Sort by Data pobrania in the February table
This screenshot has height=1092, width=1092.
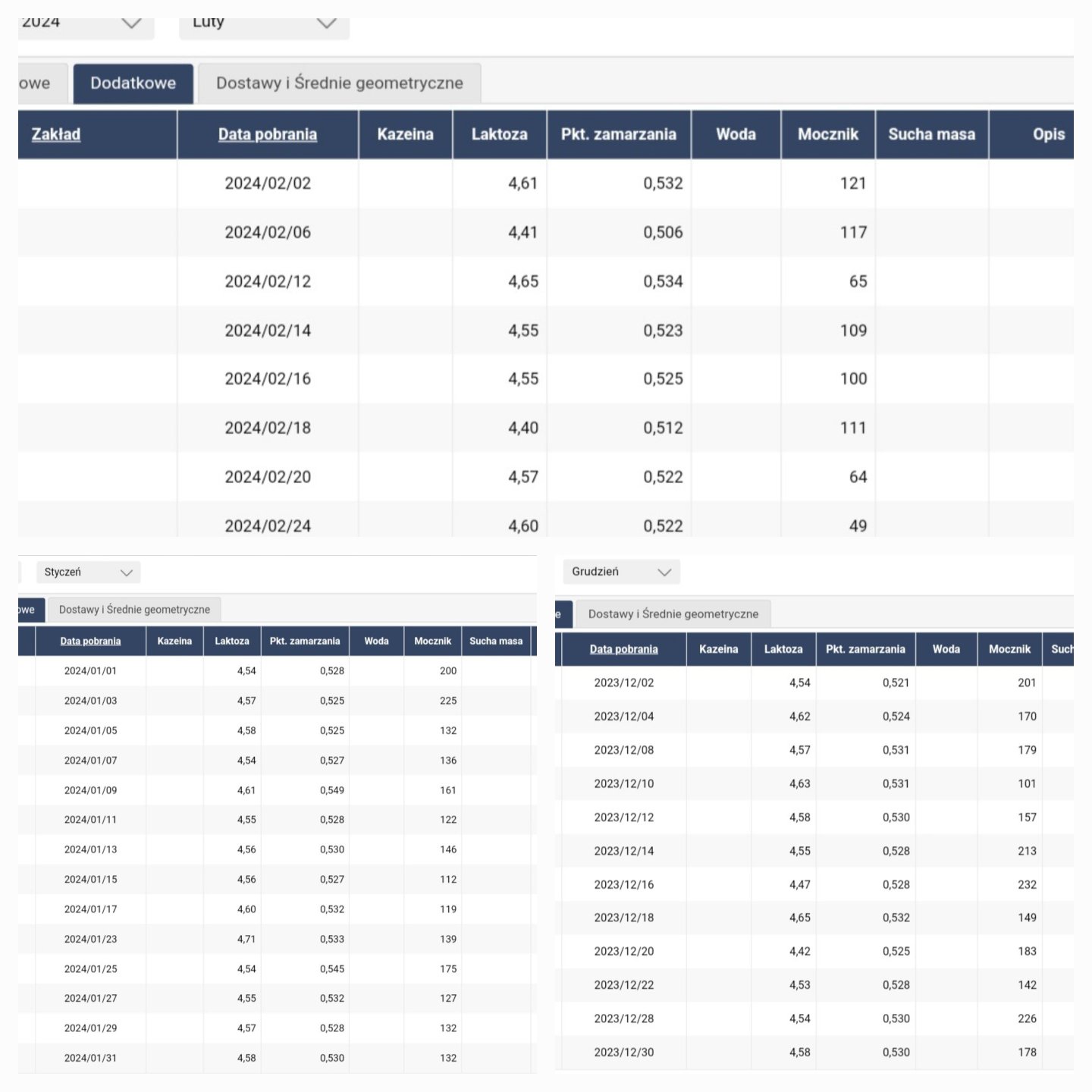tap(267, 134)
